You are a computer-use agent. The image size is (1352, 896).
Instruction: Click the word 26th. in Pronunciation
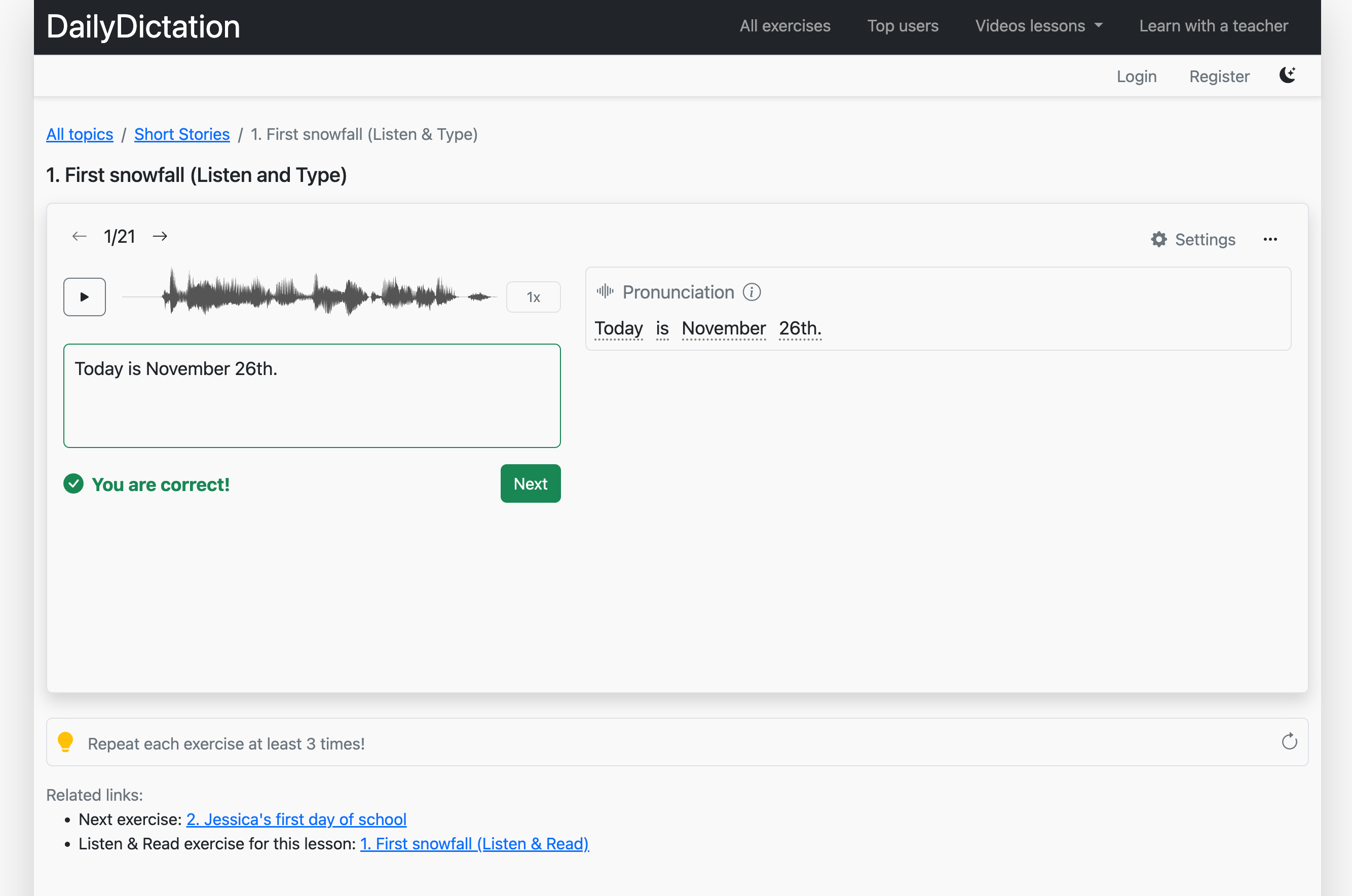[800, 328]
